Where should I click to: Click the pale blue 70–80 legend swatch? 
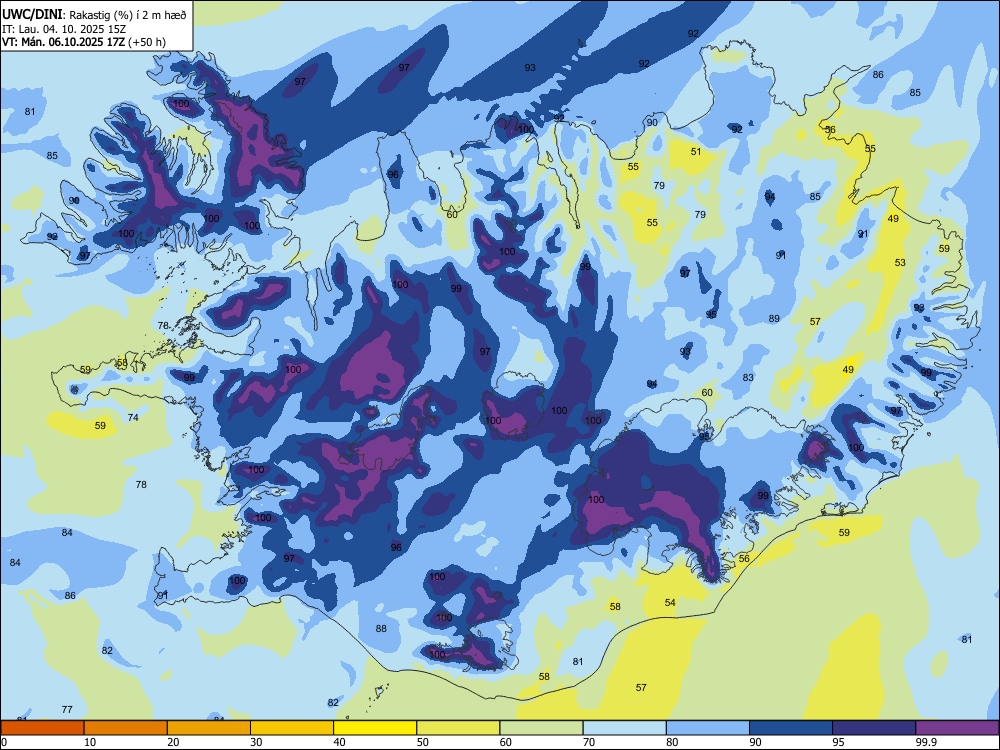[x=624, y=728]
